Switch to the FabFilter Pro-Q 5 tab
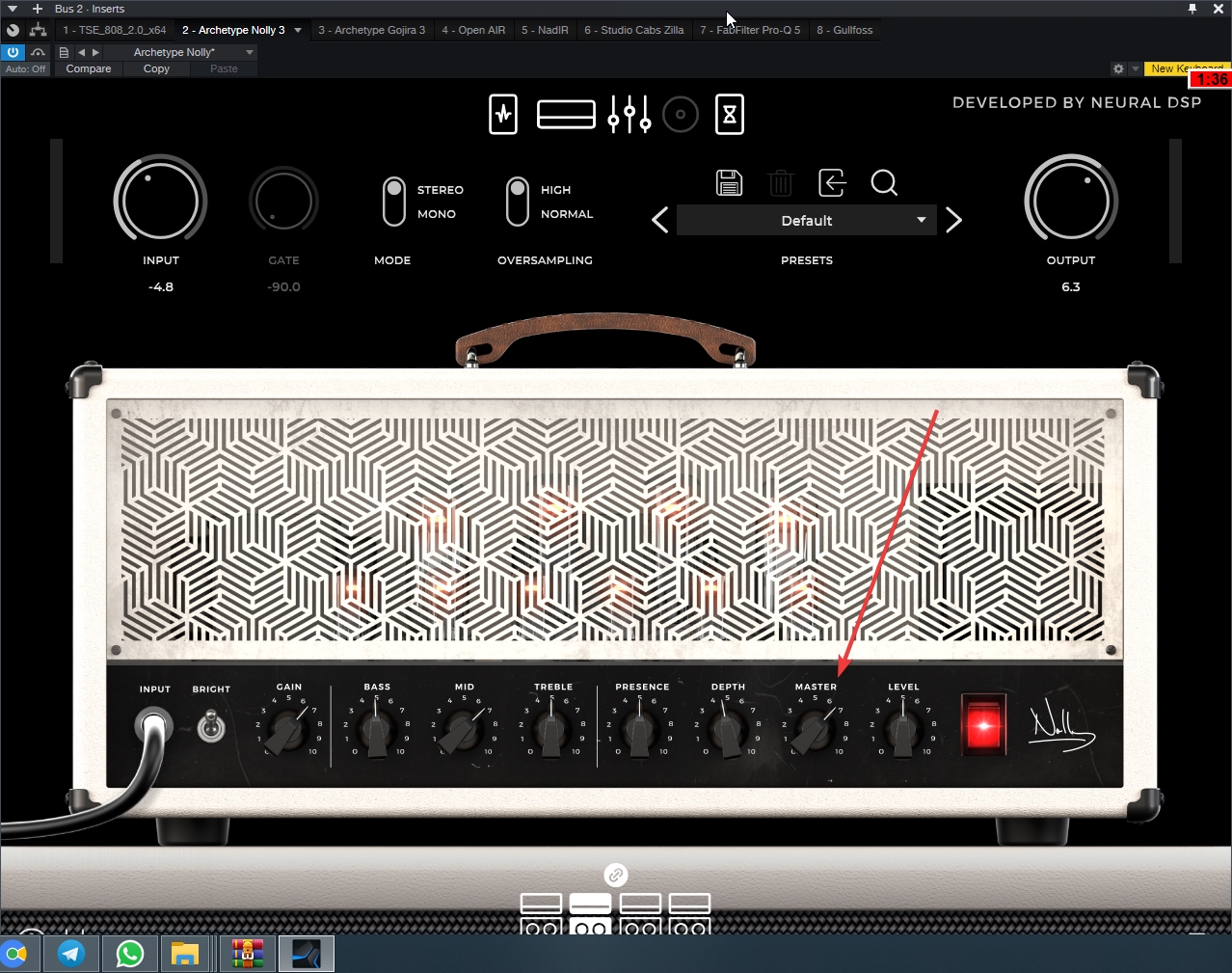This screenshot has height=973, width=1232. tap(750, 30)
